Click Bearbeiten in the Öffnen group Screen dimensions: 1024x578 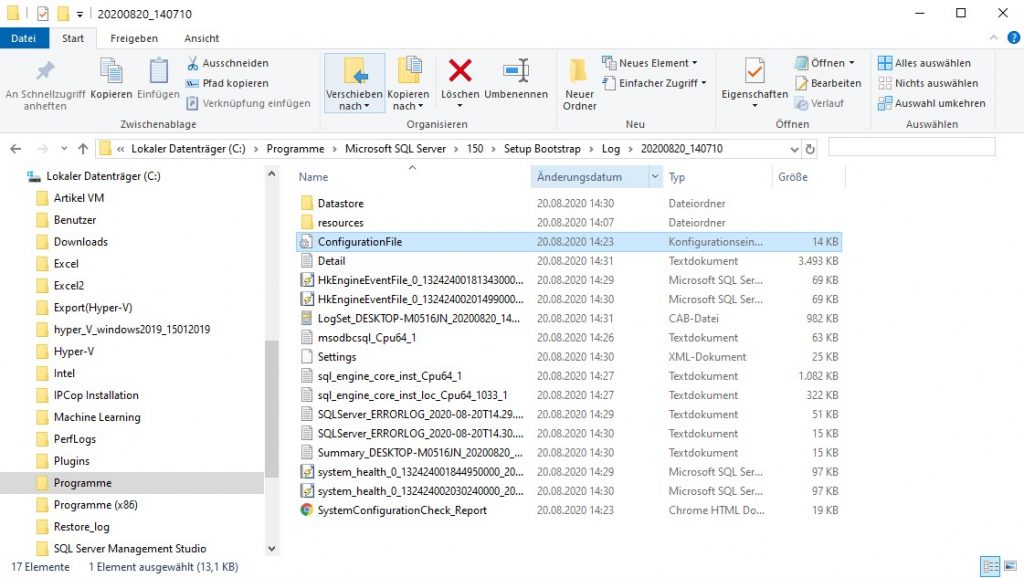828,83
